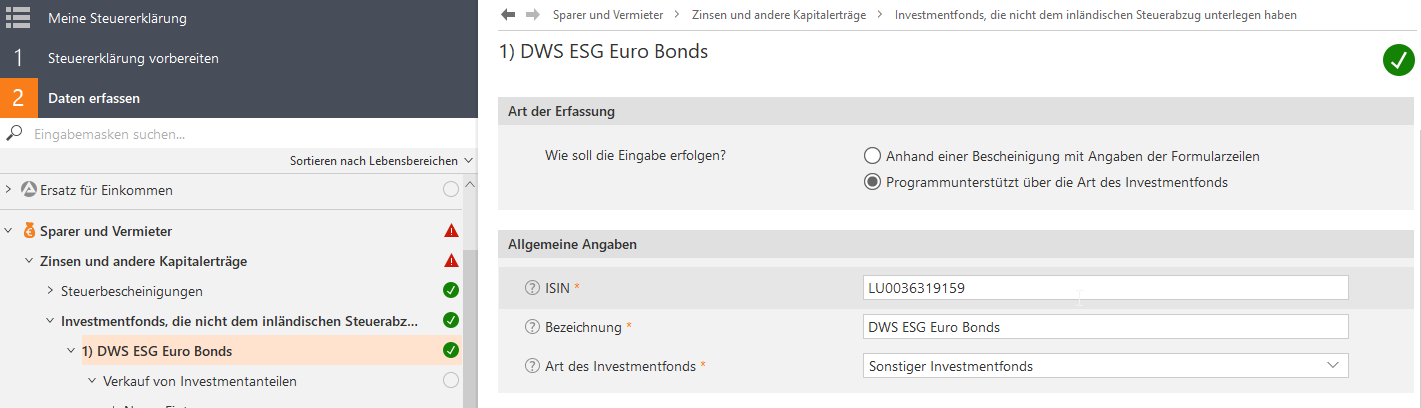The image size is (1421, 408).
Task: Select 'Programmunterstützt über die Art' radio option
Action: click(x=872, y=182)
